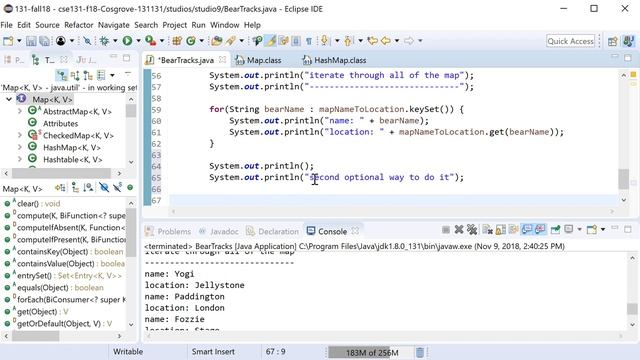Open the Refactor menu

pos(79,25)
